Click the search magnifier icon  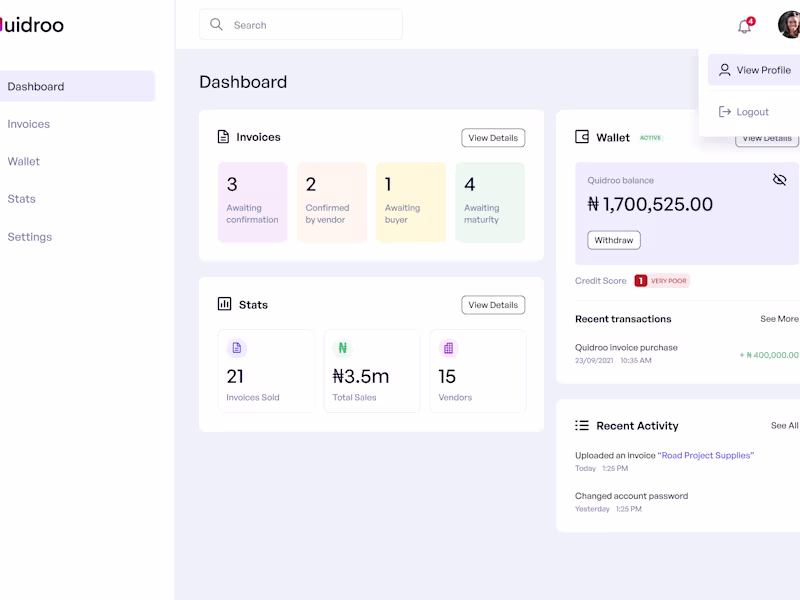[x=217, y=25]
